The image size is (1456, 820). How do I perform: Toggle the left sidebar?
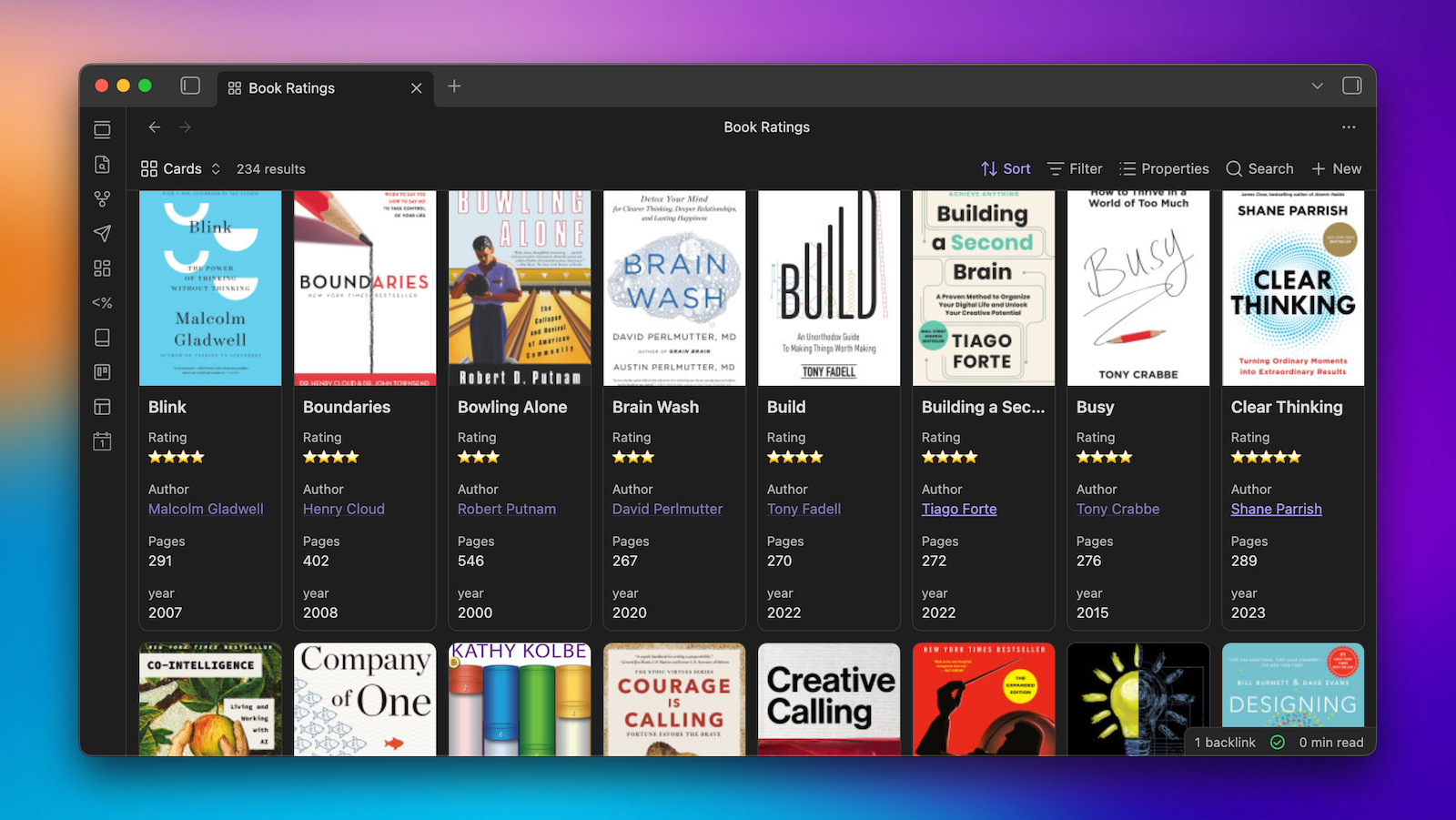point(190,86)
